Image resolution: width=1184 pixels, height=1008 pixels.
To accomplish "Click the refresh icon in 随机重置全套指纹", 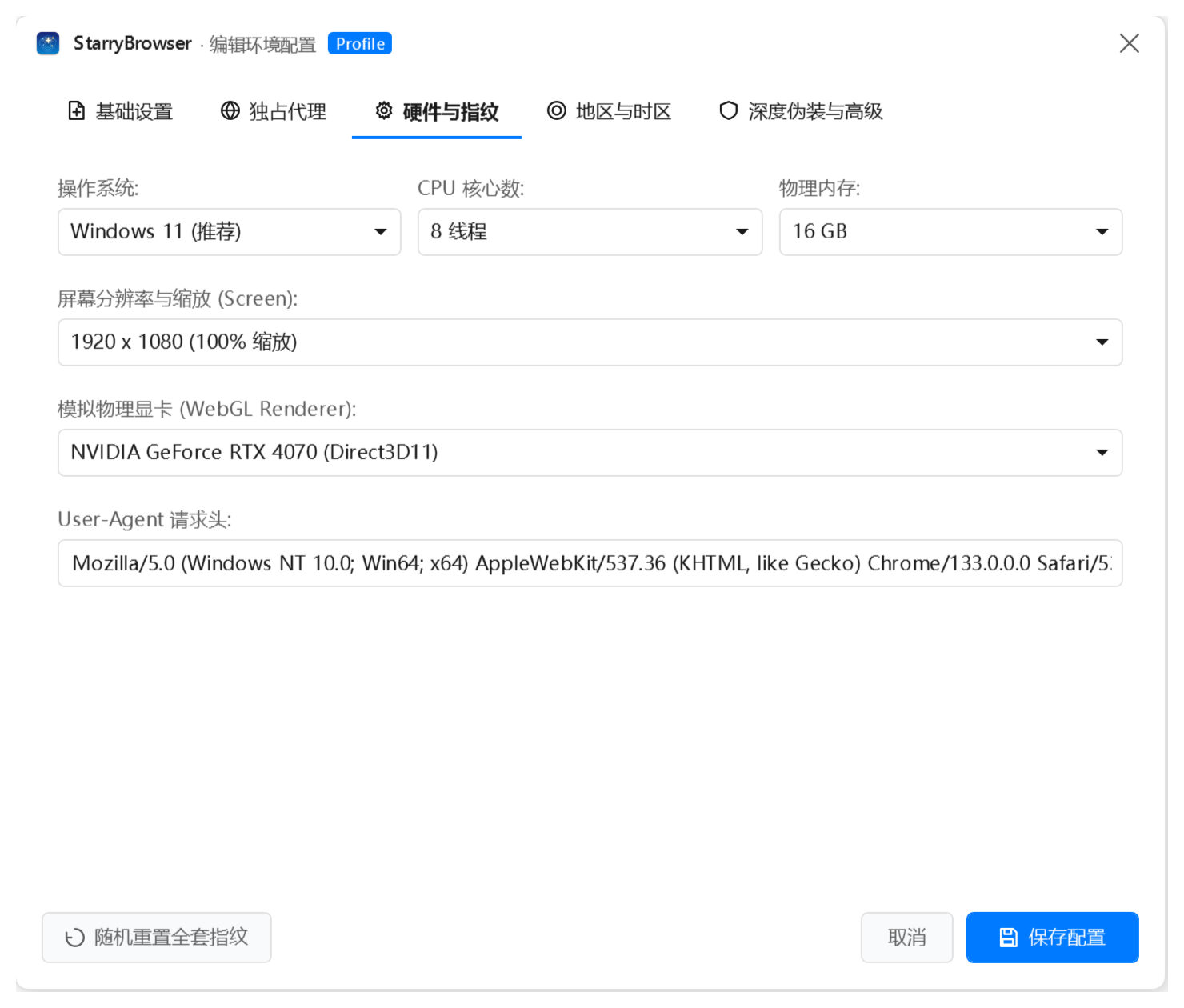I will [74, 938].
